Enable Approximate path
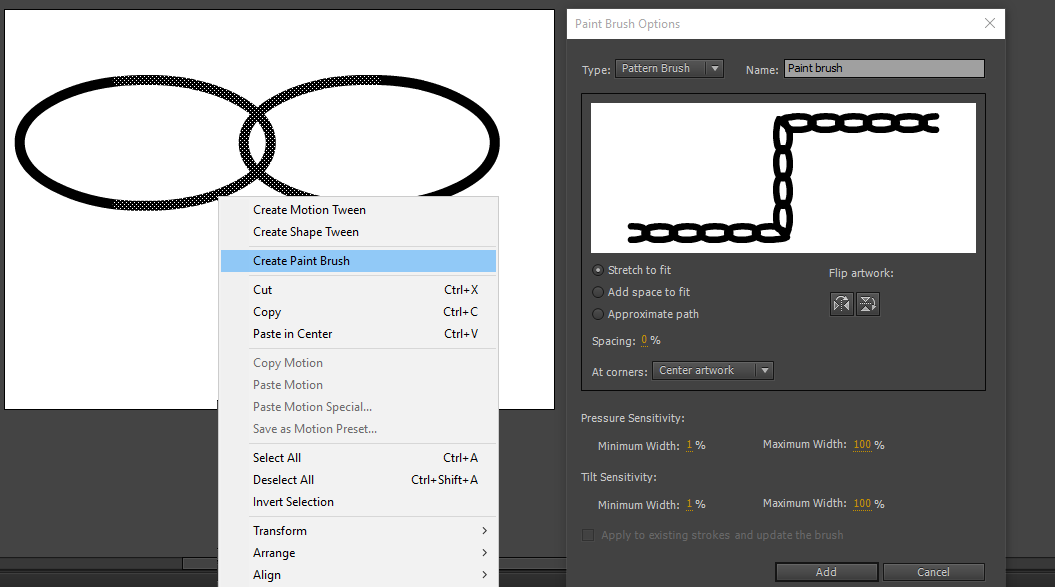1055x587 pixels. click(x=597, y=312)
